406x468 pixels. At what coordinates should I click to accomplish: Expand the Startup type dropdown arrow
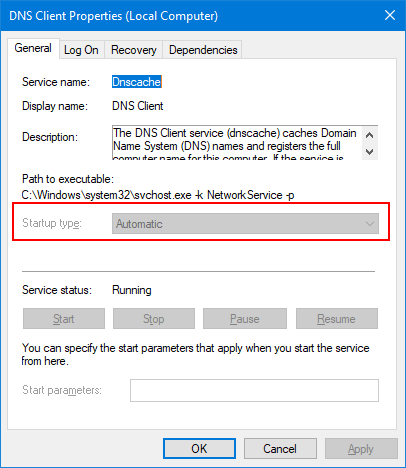370,224
